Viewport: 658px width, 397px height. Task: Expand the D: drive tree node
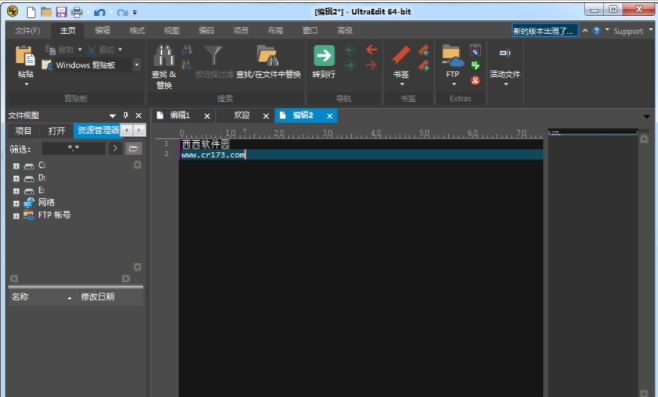[16, 178]
